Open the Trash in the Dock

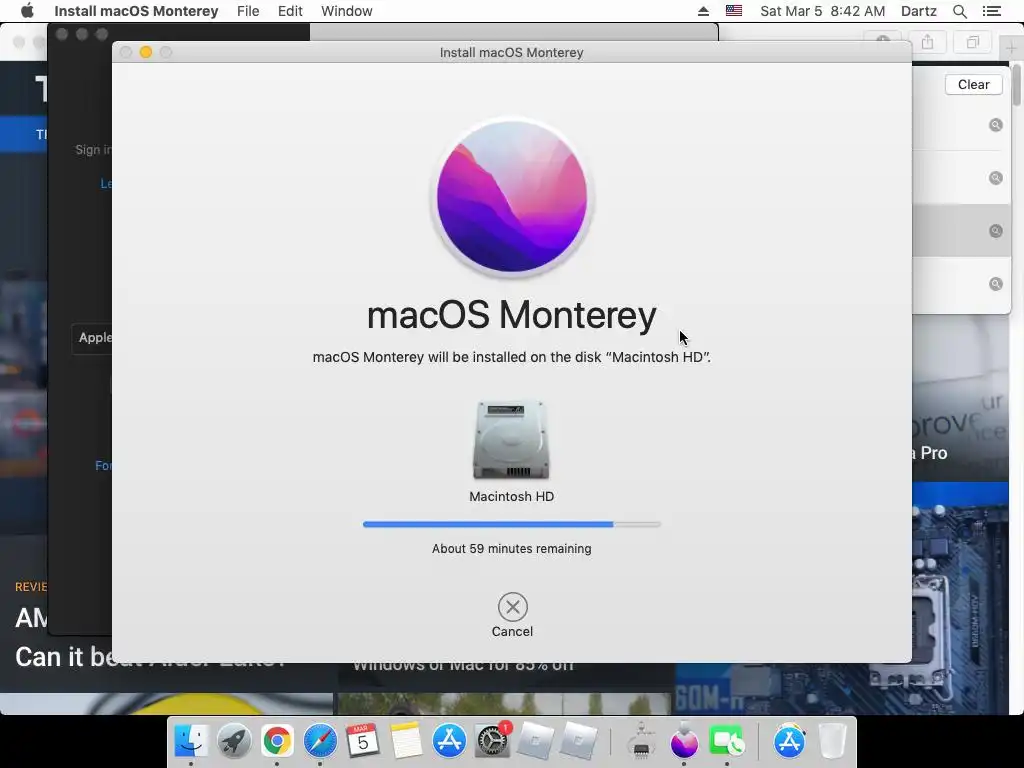pyautogui.click(x=832, y=741)
